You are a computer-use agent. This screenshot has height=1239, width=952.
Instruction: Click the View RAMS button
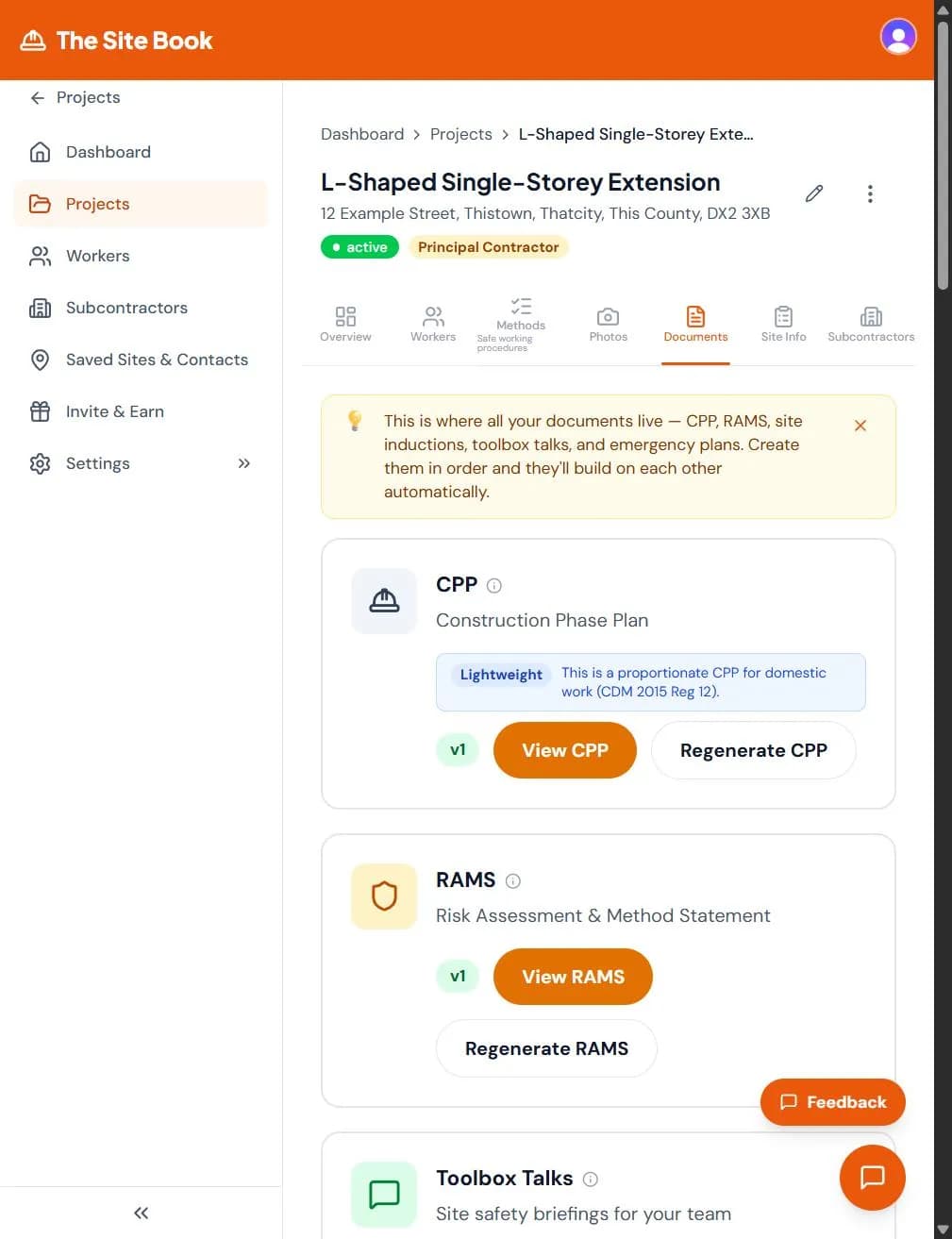click(x=573, y=977)
